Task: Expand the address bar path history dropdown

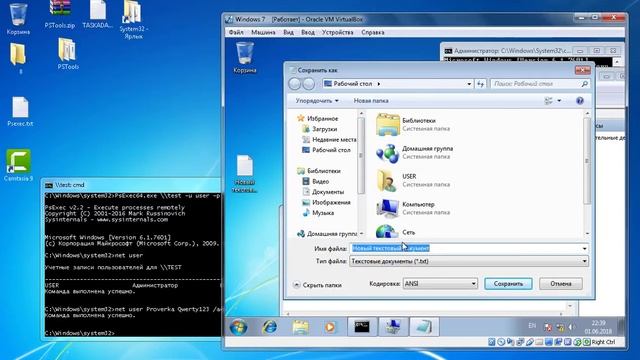Action: point(469,84)
